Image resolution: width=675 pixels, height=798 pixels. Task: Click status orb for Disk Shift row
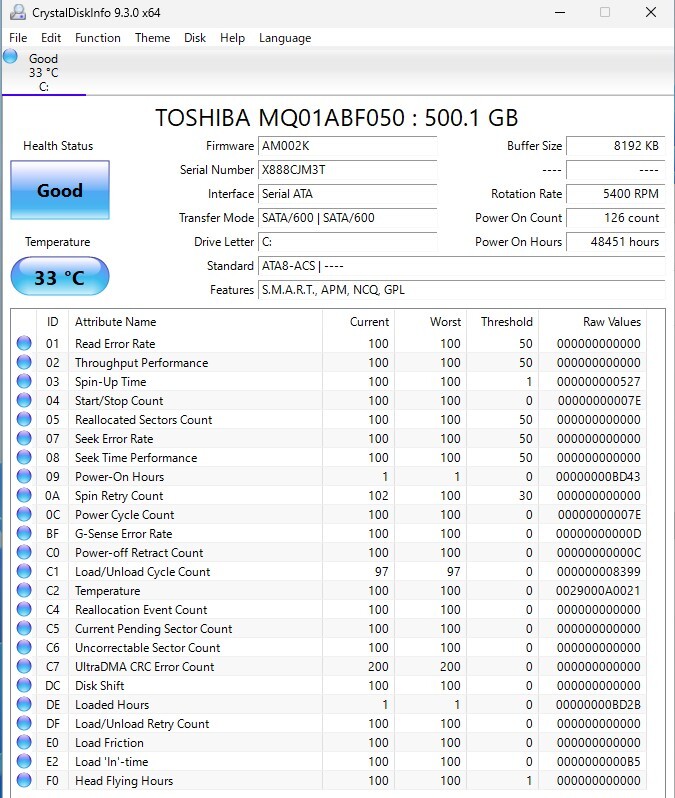point(24,686)
